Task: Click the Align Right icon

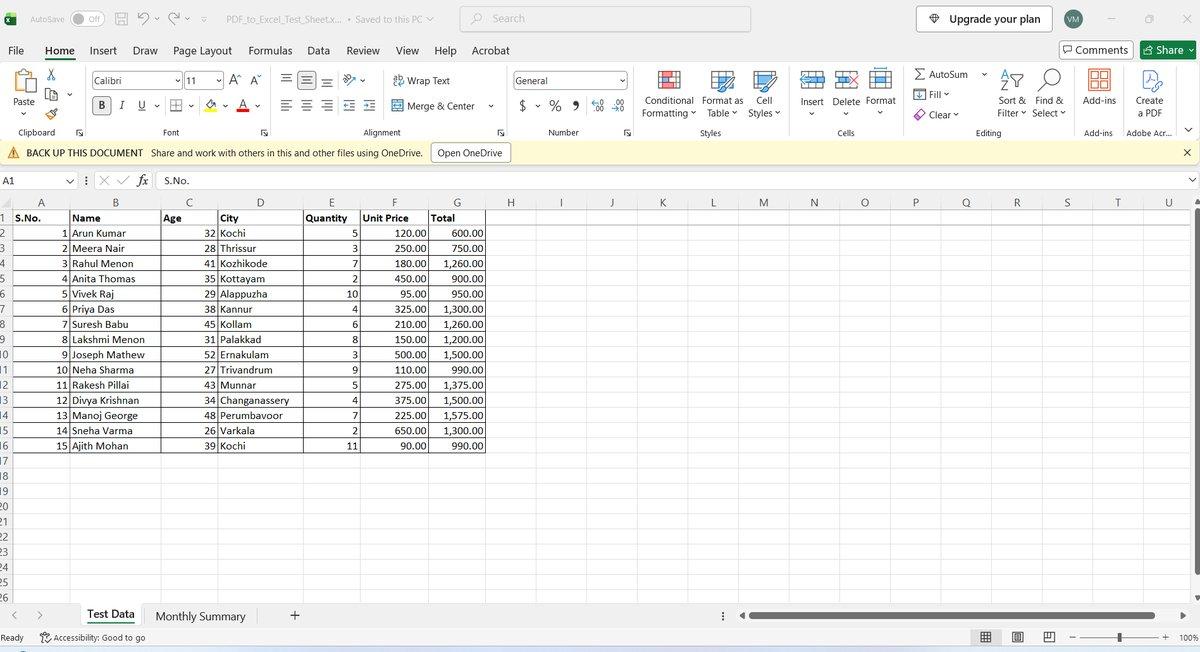Action: [326, 106]
